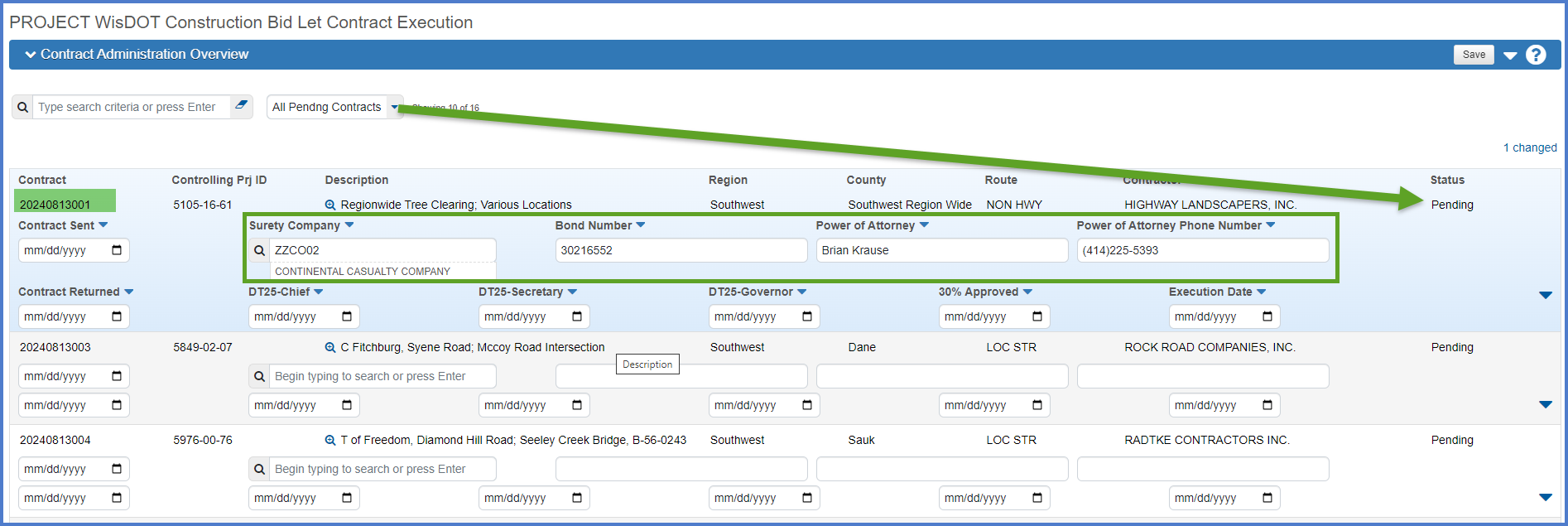Open the row actions arrow for contract 20240813003
This screenshot has height=526, width=1568.
pos(1545,404)
